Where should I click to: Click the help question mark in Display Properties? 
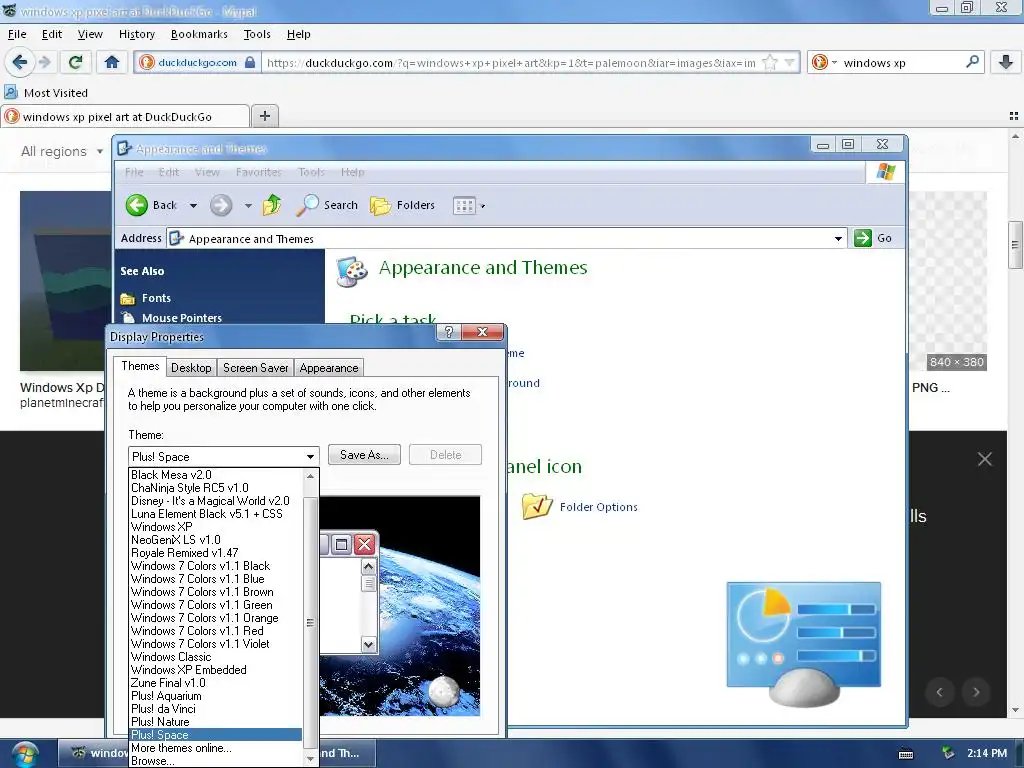[448, 332]
